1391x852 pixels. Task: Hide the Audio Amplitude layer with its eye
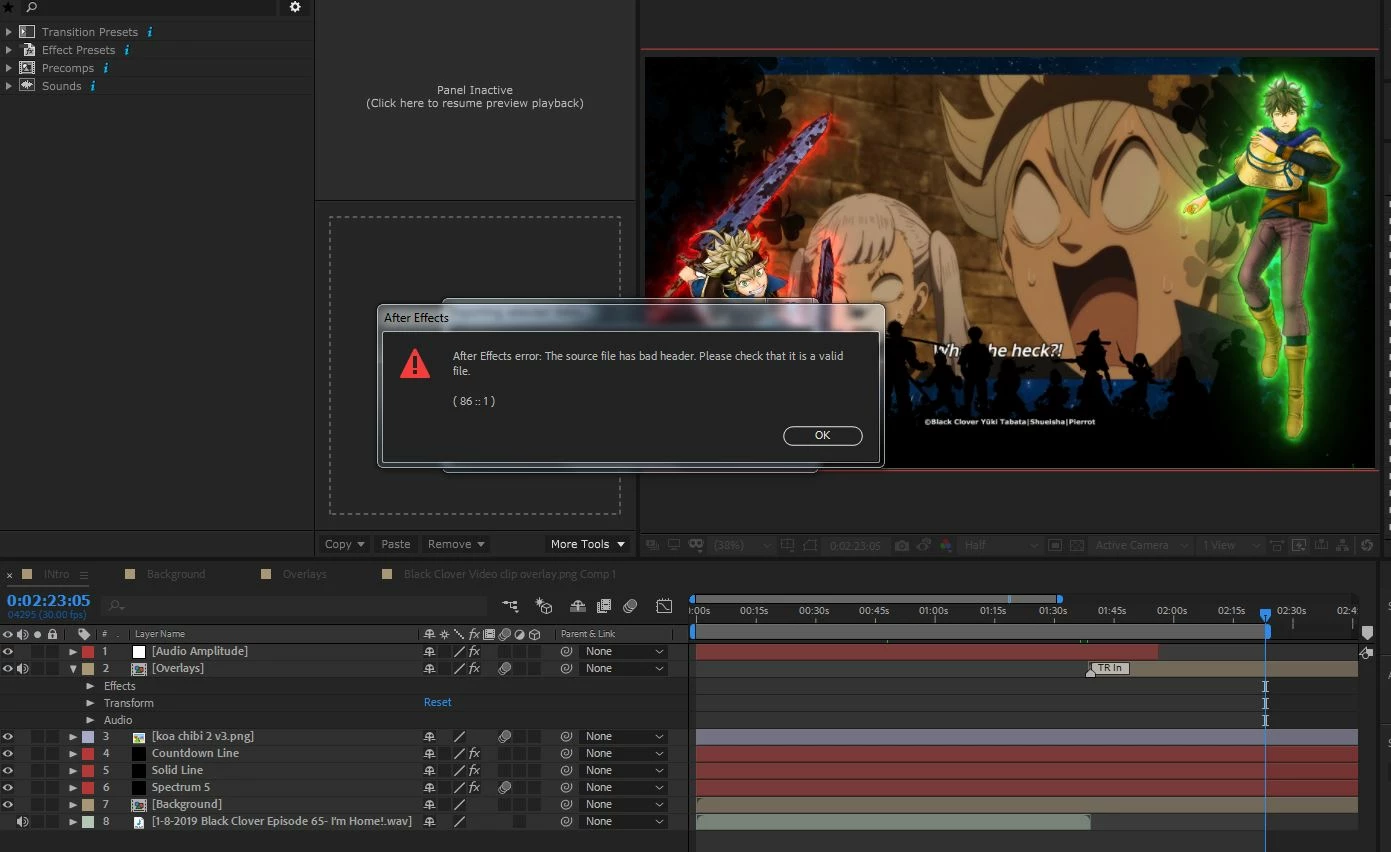pyautogui.click(x=8, y=651)
